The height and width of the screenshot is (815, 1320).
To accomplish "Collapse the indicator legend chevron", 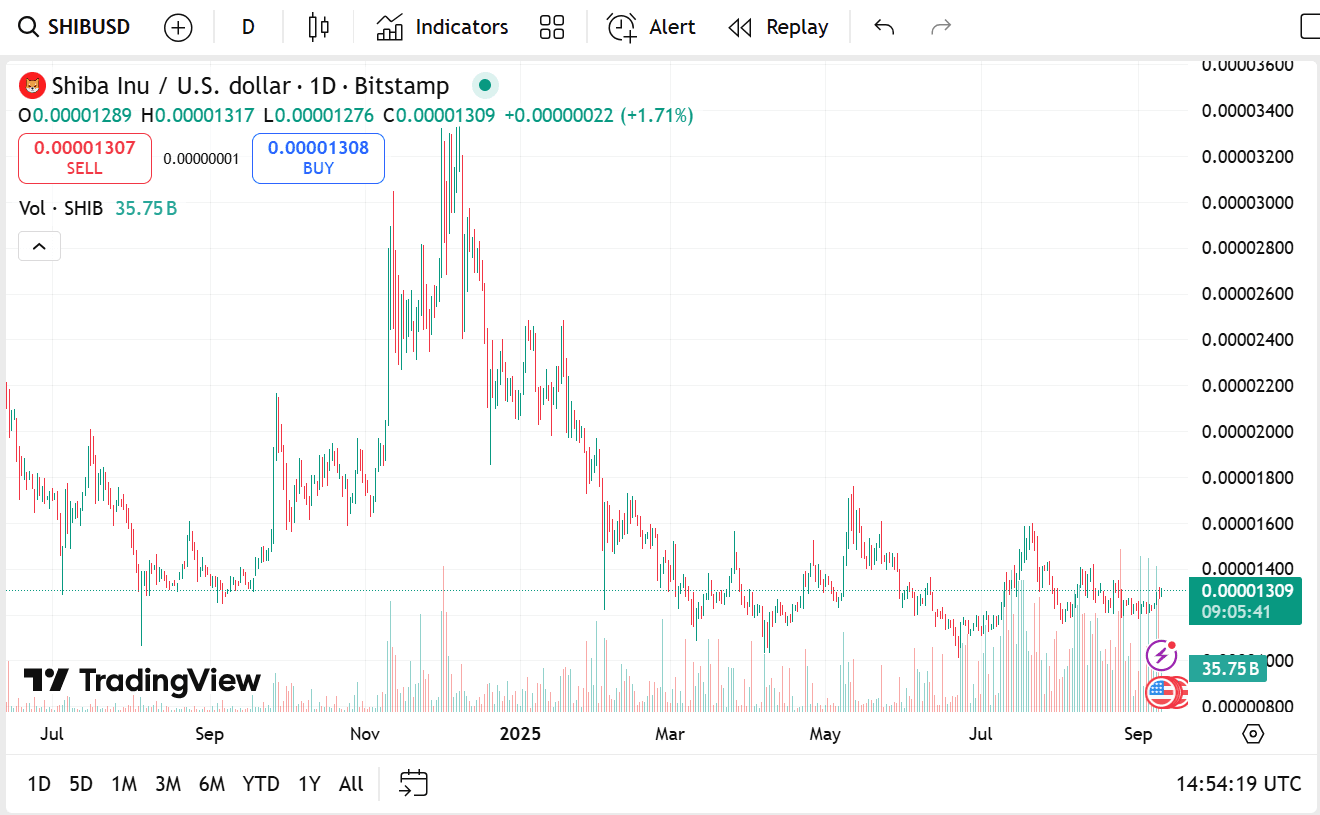I will [40, 246].
